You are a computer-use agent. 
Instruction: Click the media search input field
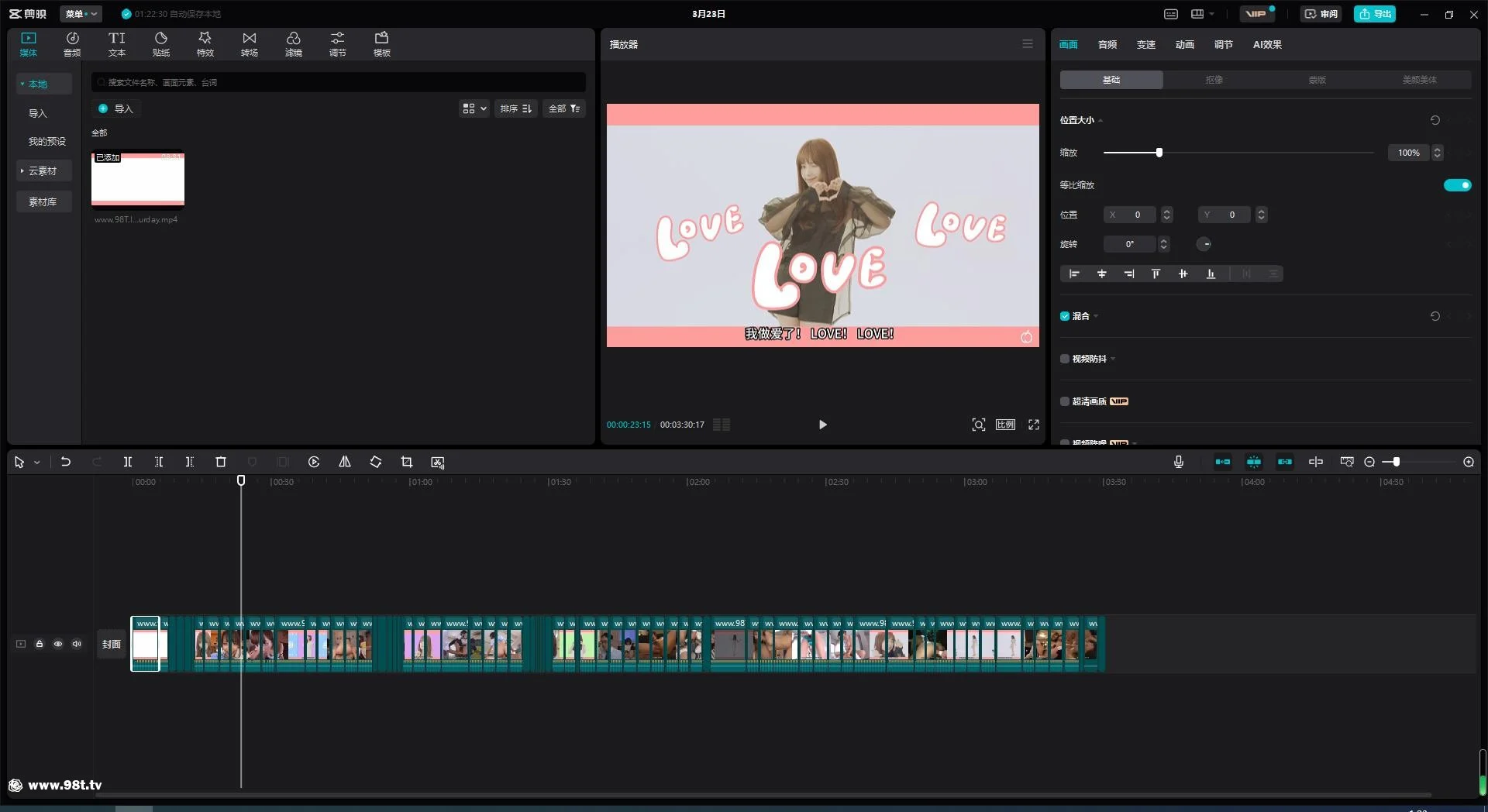tap(339, 82)
